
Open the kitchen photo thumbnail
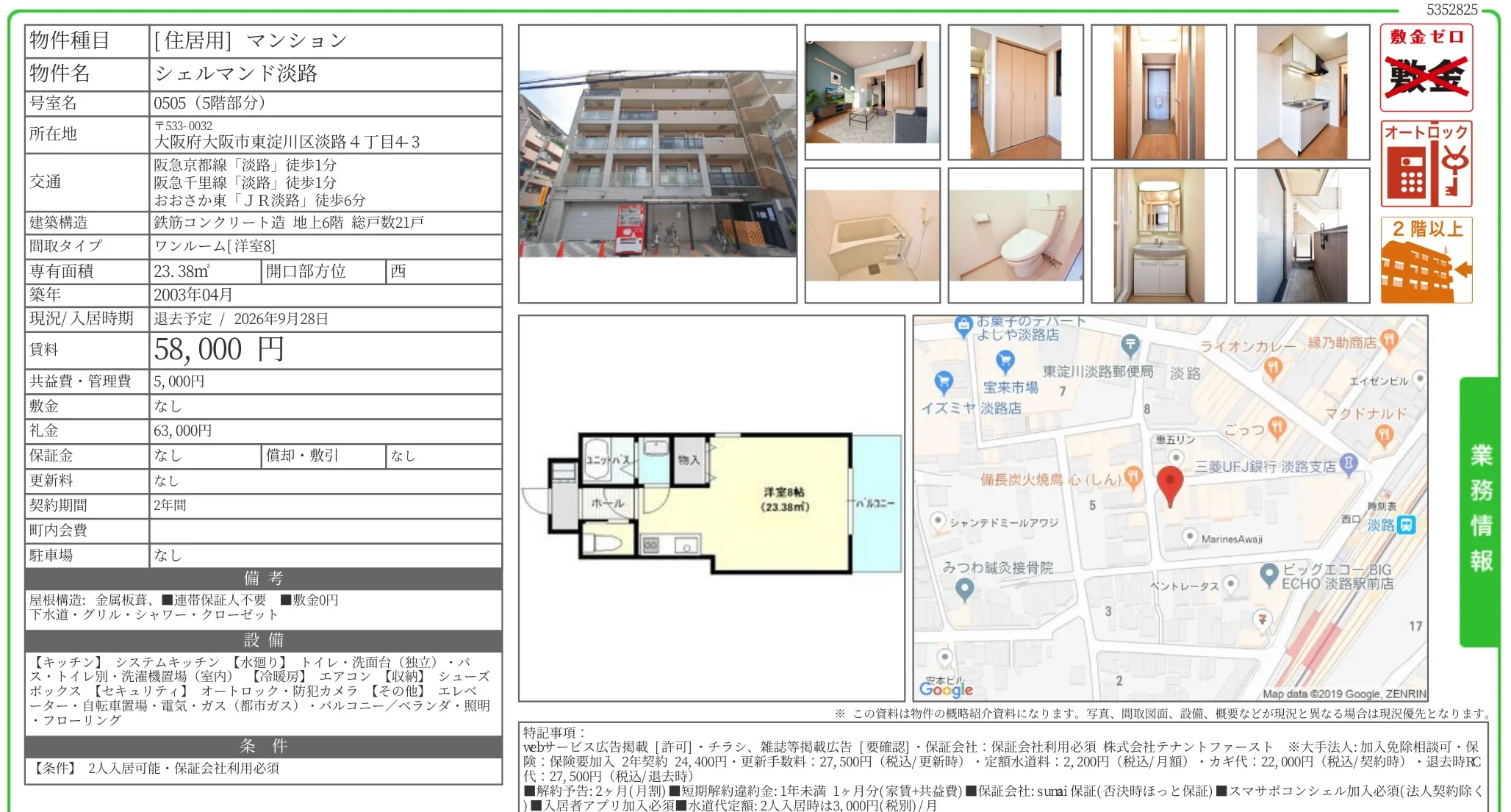coord(1302,92)
